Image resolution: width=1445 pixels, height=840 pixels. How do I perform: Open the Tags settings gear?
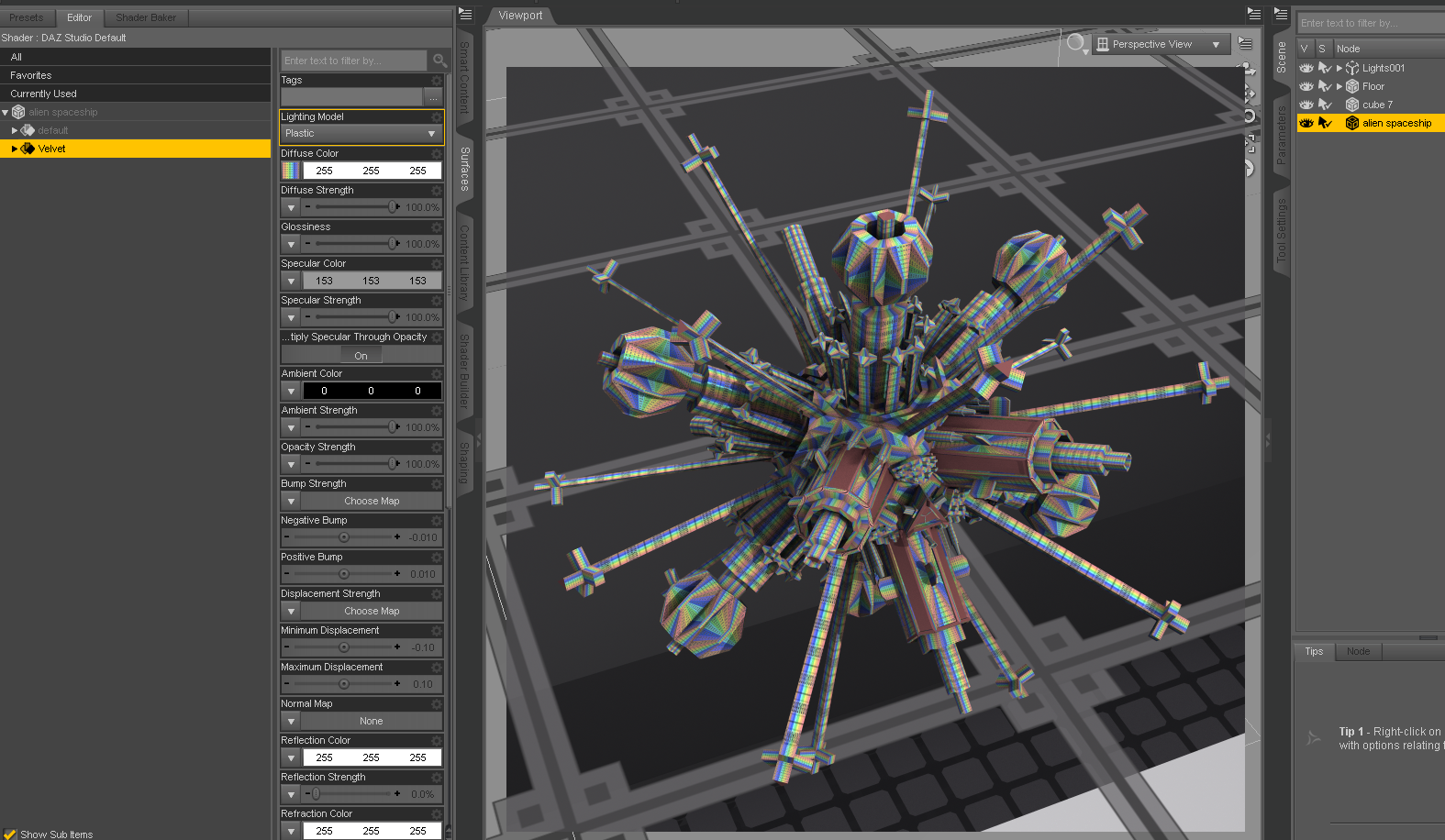(437, 81)
